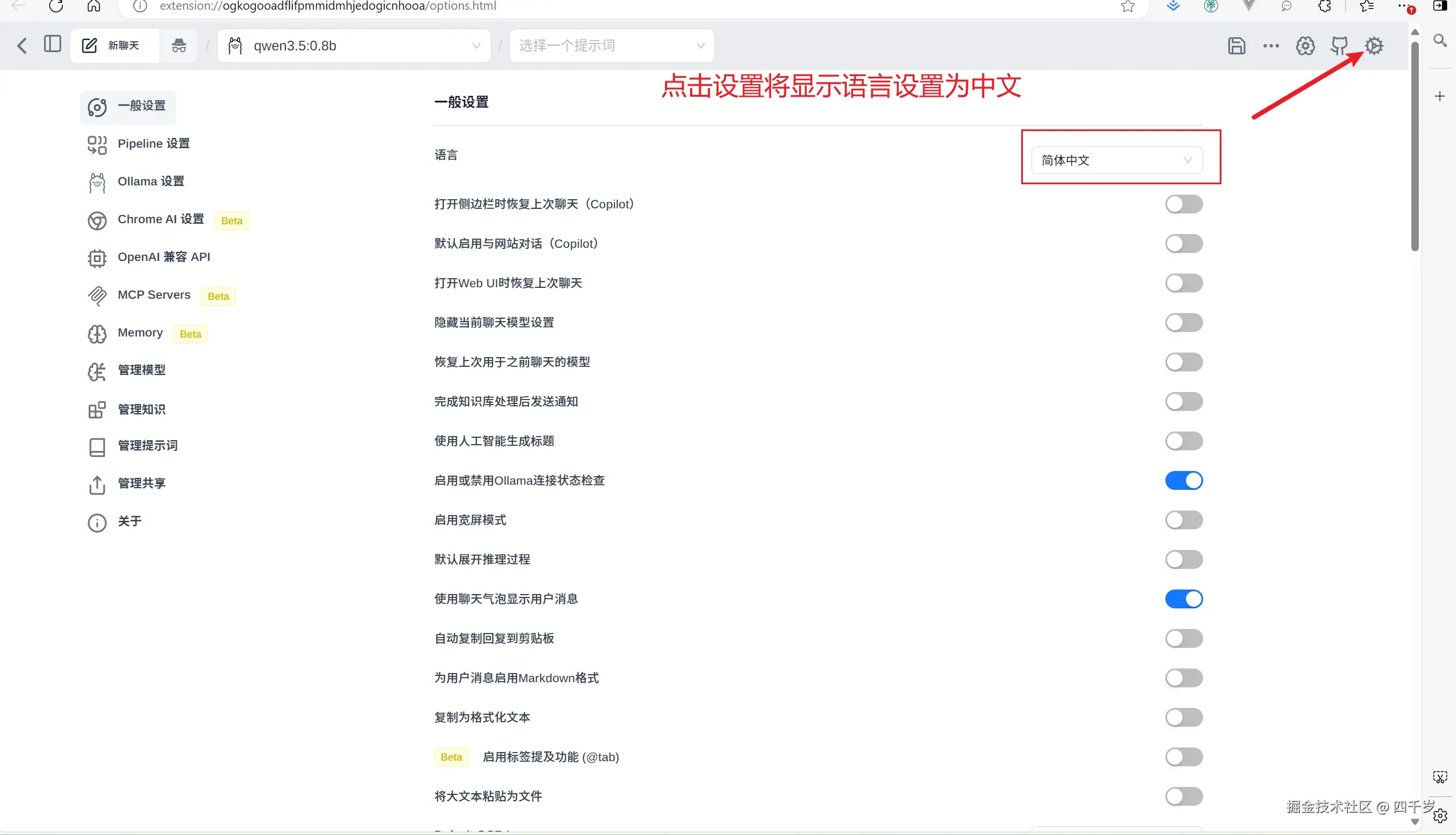This screenshot has width=1456, height=835.
Task: Open 管理模型 section
Action: (x=141, y=370)
